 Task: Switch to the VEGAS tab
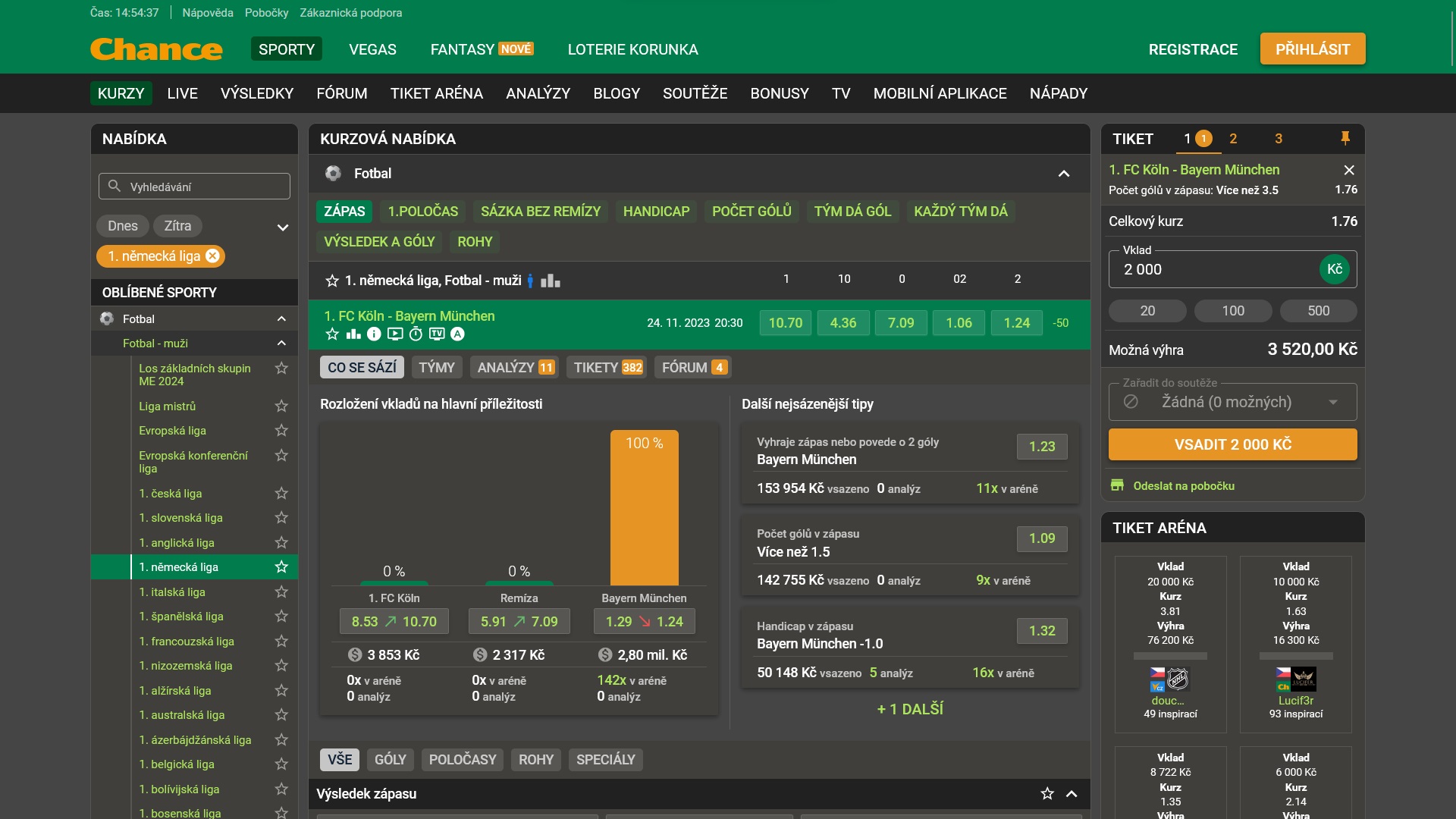[372, 49]
